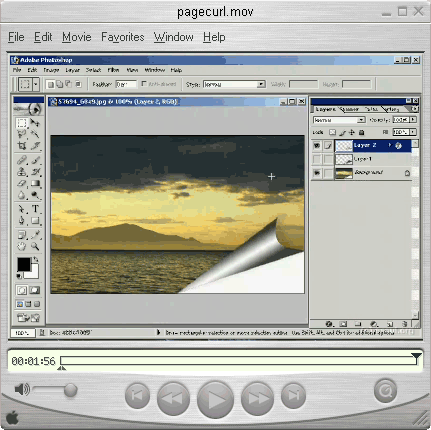
Task: Open the QuickTime Movie menu
Action: click(77, 37)
